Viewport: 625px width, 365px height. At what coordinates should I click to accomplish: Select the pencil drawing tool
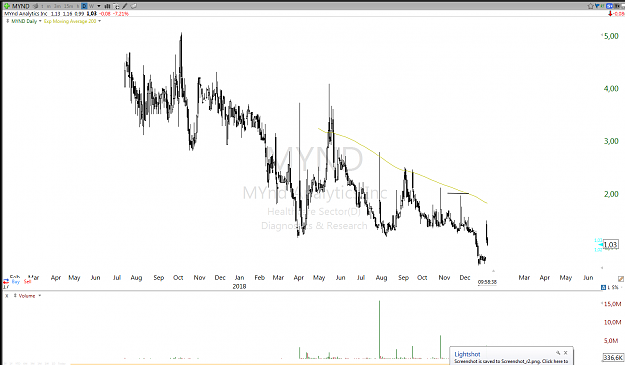[x=125, y=6]
